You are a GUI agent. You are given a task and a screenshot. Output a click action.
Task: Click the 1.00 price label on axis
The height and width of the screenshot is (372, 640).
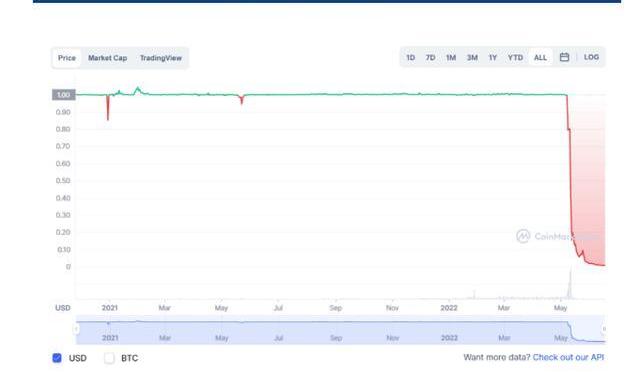click(x=64, y=95)
